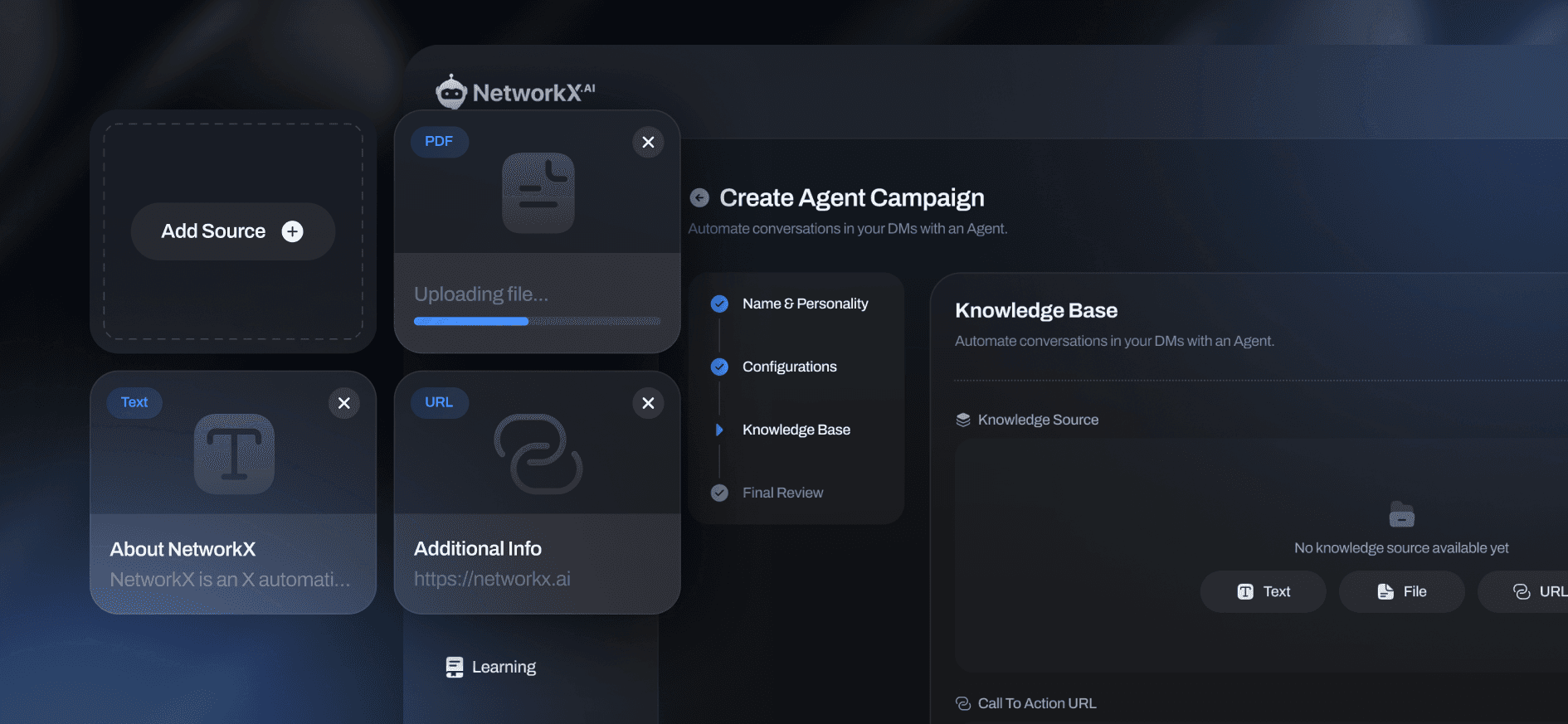Open the Additional Info card title
Viewport: 1568px width, 724px height.
point(478,548)
